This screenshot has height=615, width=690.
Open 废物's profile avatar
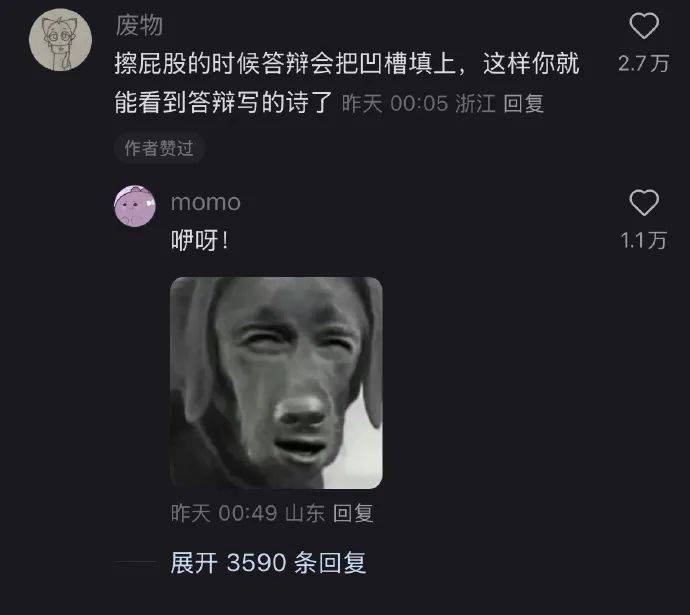pyautogui.click(x=60, y=40)
